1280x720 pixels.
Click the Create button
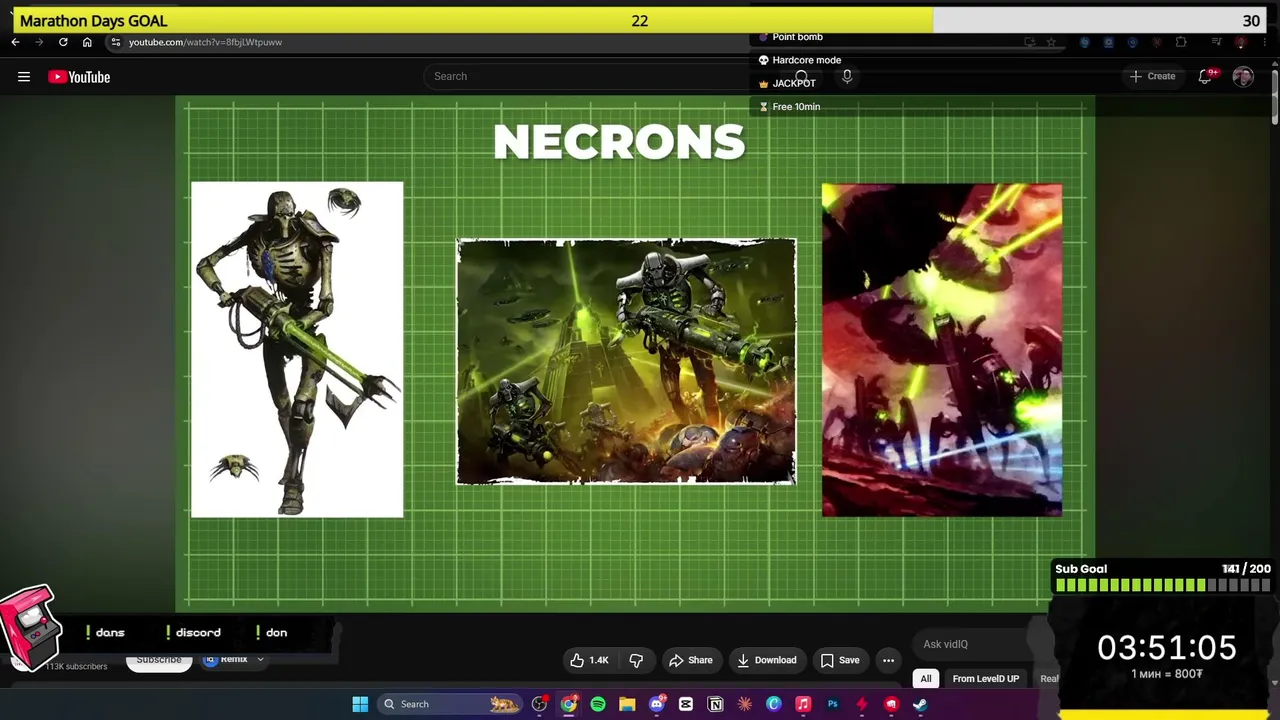point(1153,76)
